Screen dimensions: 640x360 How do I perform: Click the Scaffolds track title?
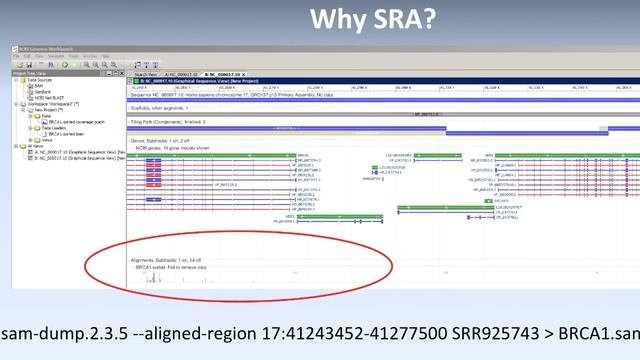coord(159,108)
